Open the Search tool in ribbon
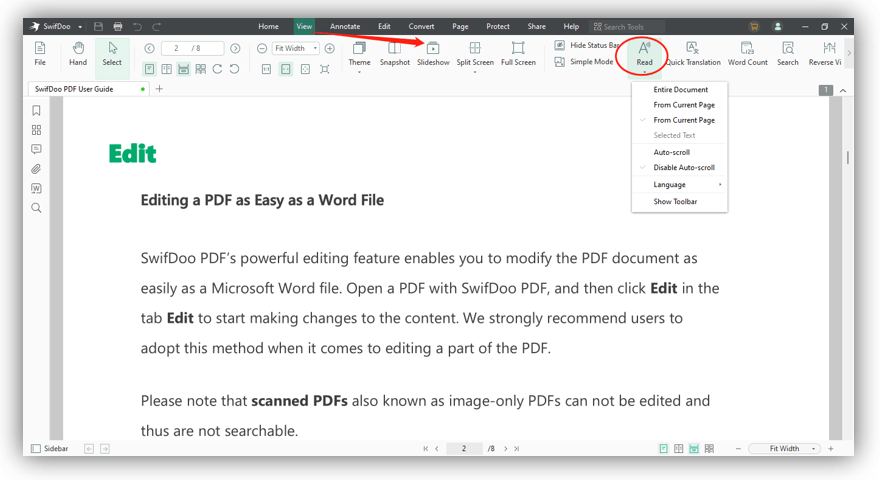Screen dimensions: 880x480 pyautogui.click(x=787, y=54)
